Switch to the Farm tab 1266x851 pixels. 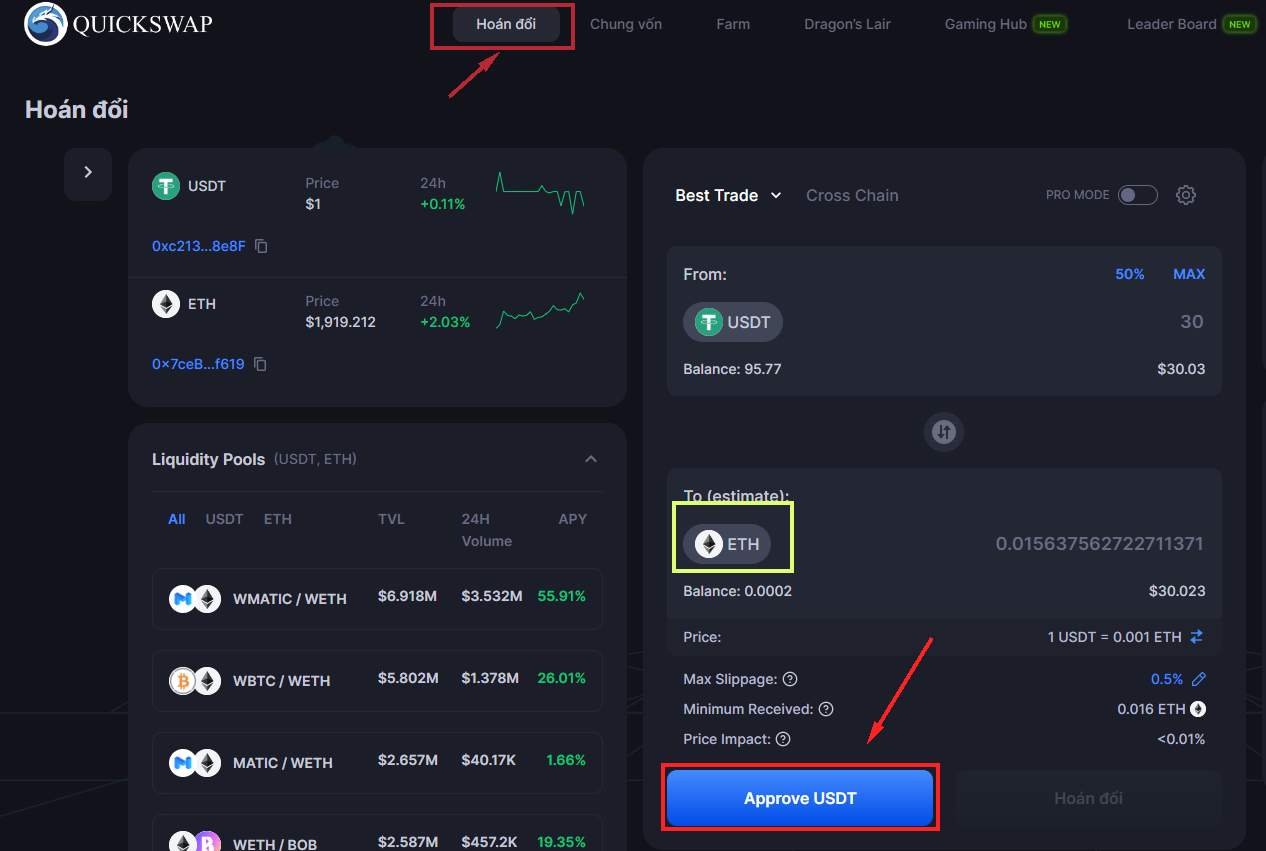tap(732, 23)
